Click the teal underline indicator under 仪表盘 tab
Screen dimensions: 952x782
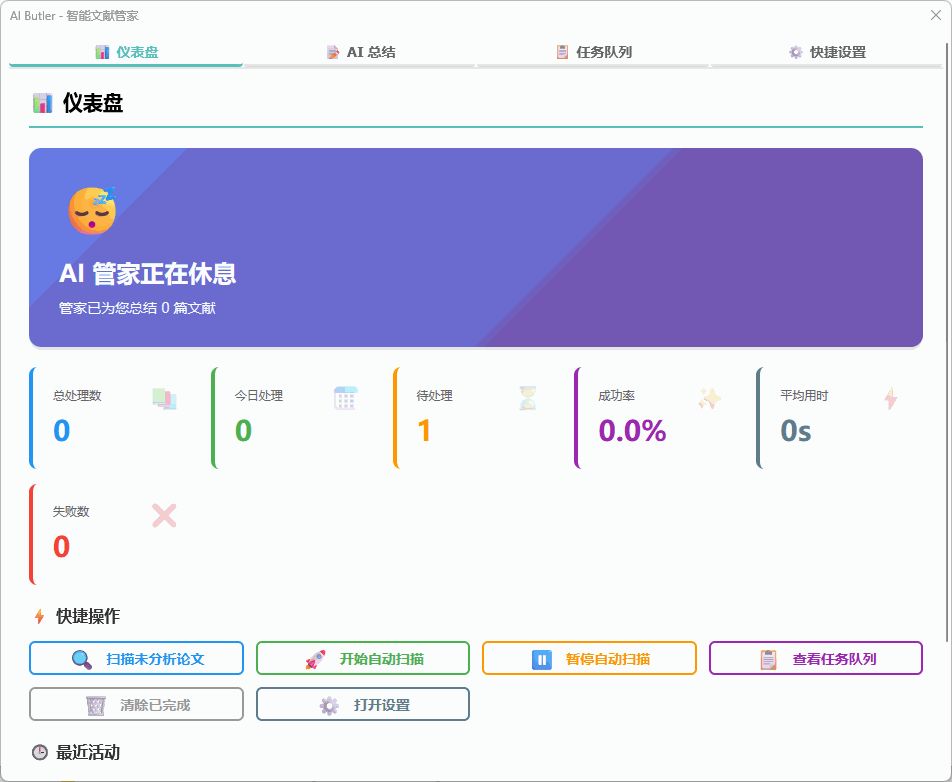pyautogui.click(x=125, y=68)
